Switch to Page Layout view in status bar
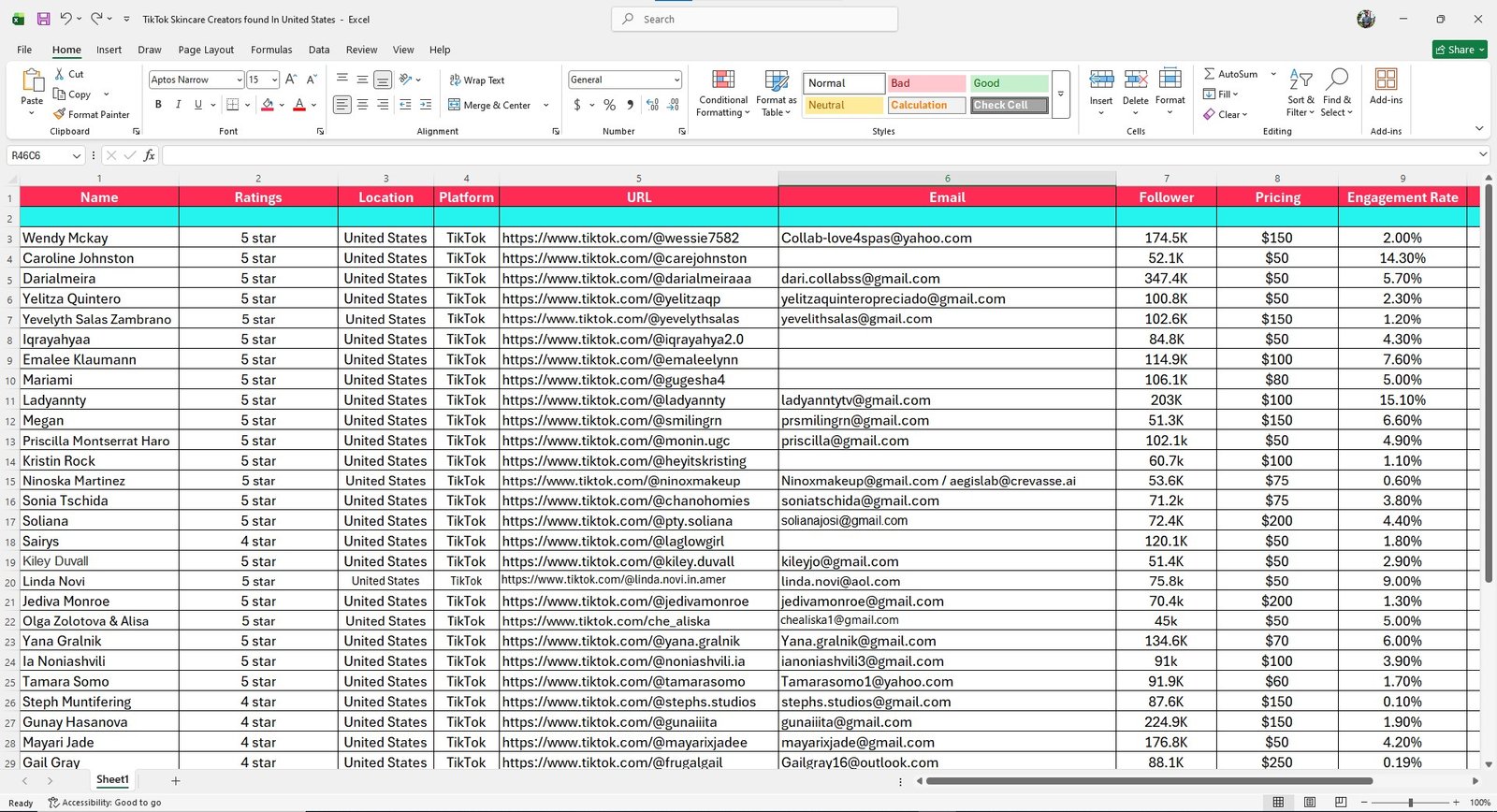 click(1310, 803)
